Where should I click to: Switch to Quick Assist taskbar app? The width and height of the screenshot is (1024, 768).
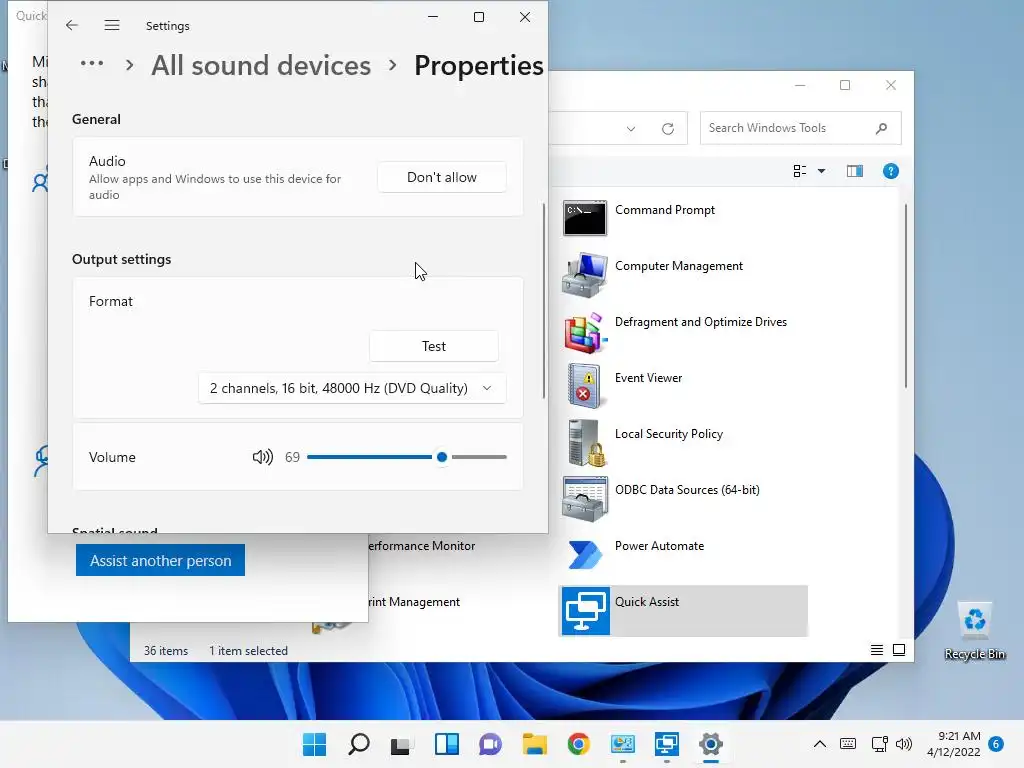click(x=667, y=744)
